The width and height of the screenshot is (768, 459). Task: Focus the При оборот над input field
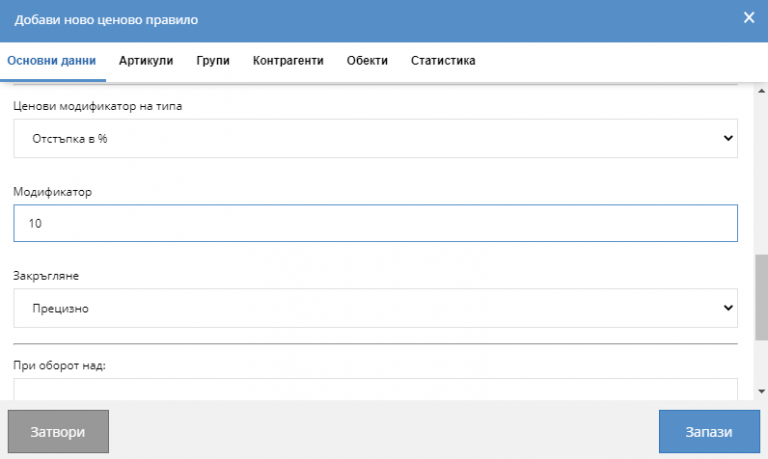tap(375, 389)
